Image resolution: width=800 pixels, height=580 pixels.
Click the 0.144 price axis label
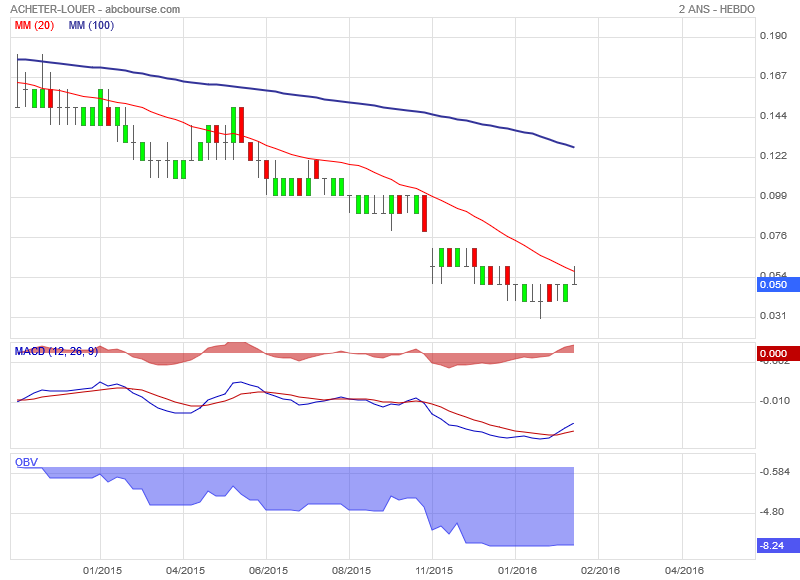pyautogui.click(x=773, y=116)
